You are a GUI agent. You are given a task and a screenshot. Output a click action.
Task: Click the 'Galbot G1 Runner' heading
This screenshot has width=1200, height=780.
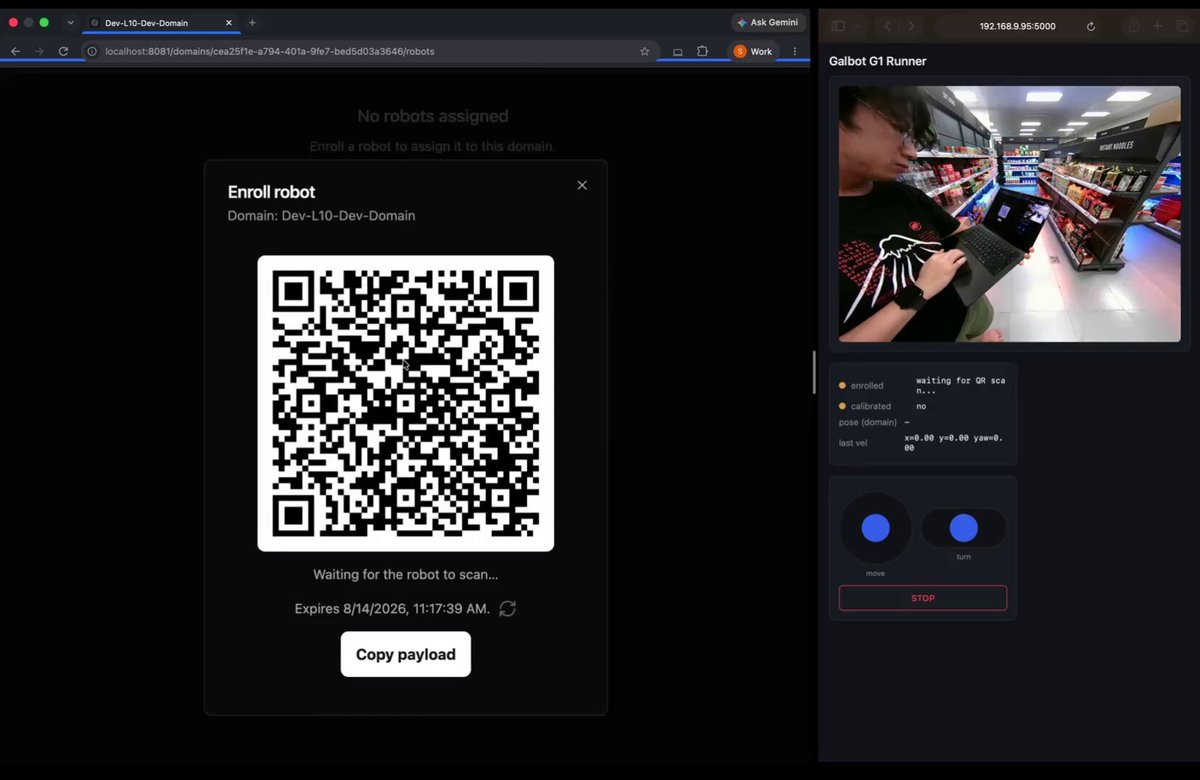(x=878, y=61)
